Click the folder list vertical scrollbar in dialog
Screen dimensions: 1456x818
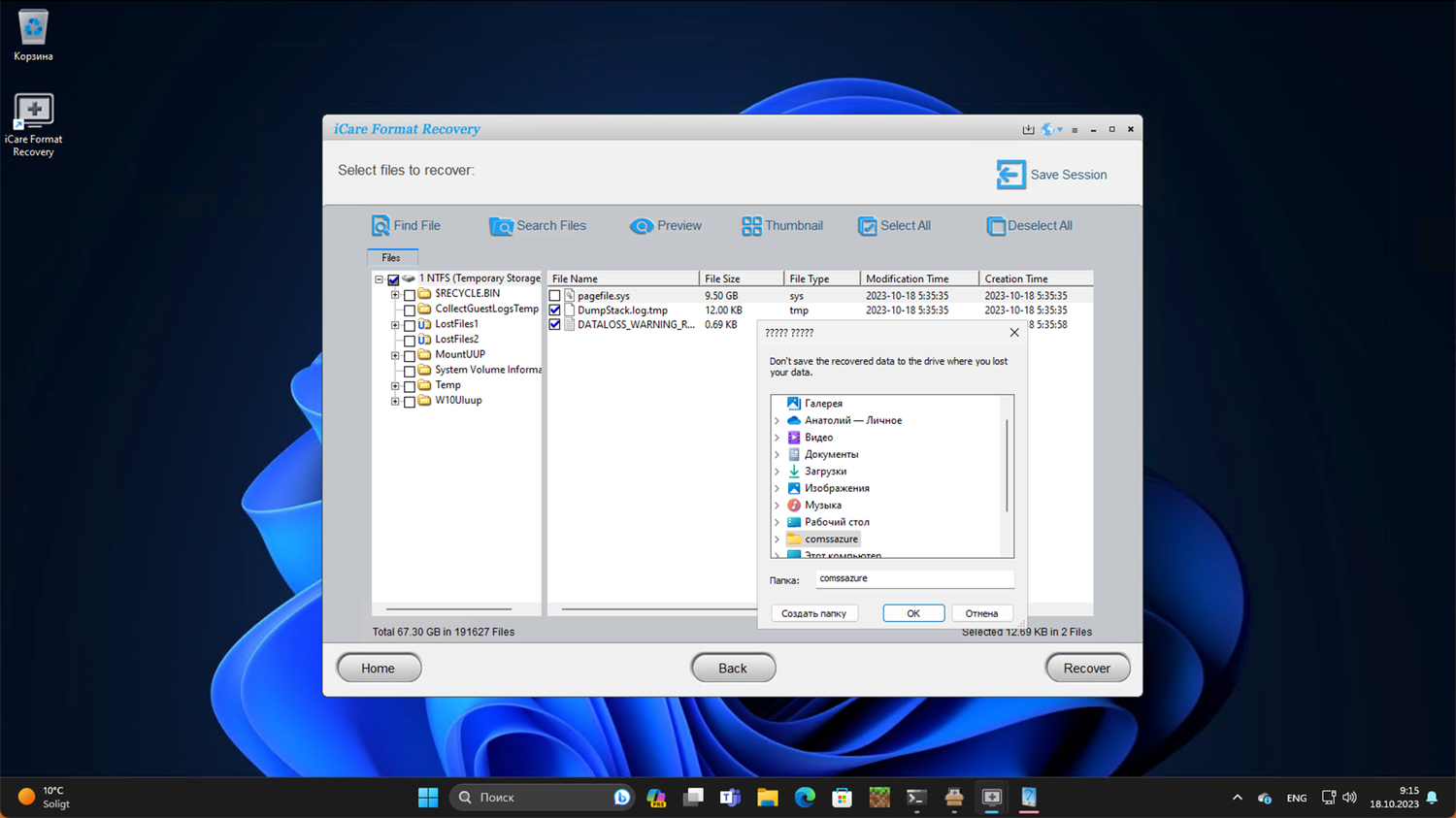(1008, 466)
